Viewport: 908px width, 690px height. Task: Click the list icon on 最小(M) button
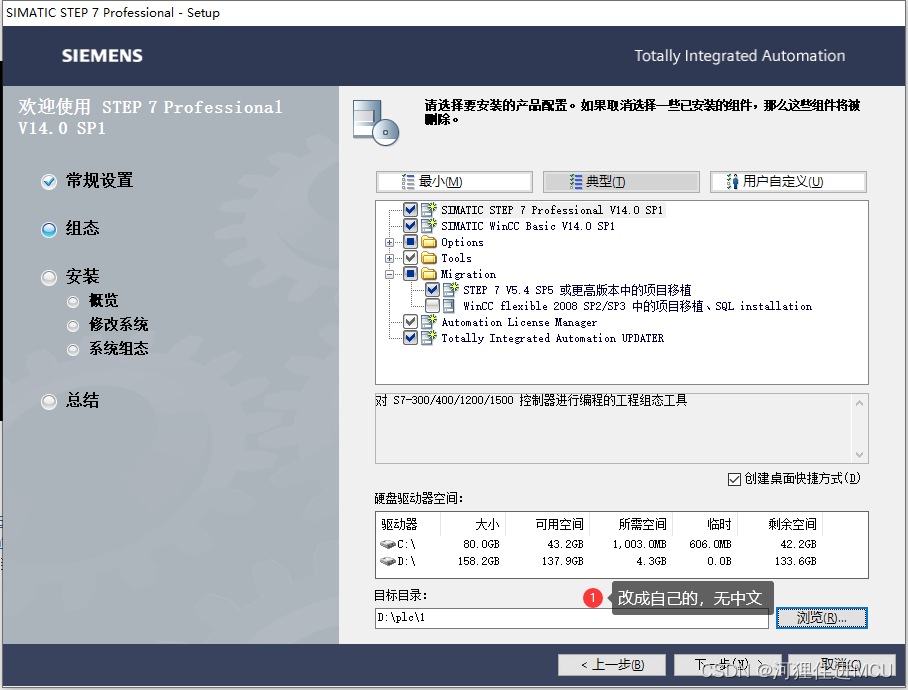[408, 182]
